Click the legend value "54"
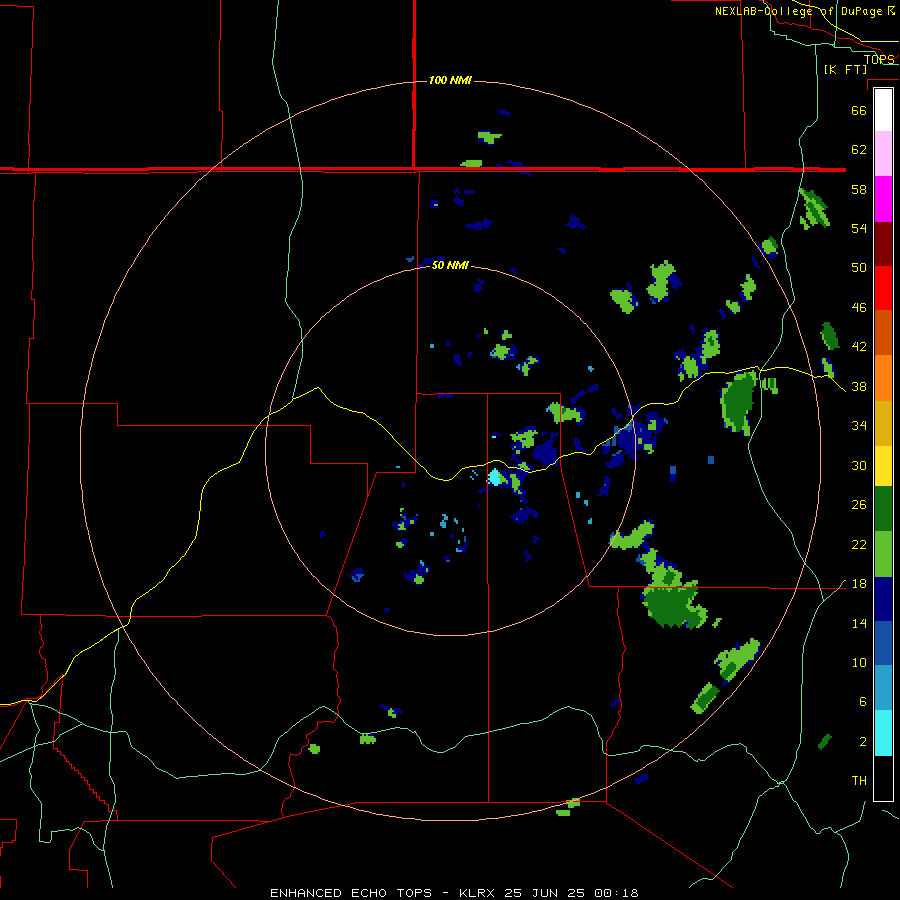900x900 pixels. 859,228
